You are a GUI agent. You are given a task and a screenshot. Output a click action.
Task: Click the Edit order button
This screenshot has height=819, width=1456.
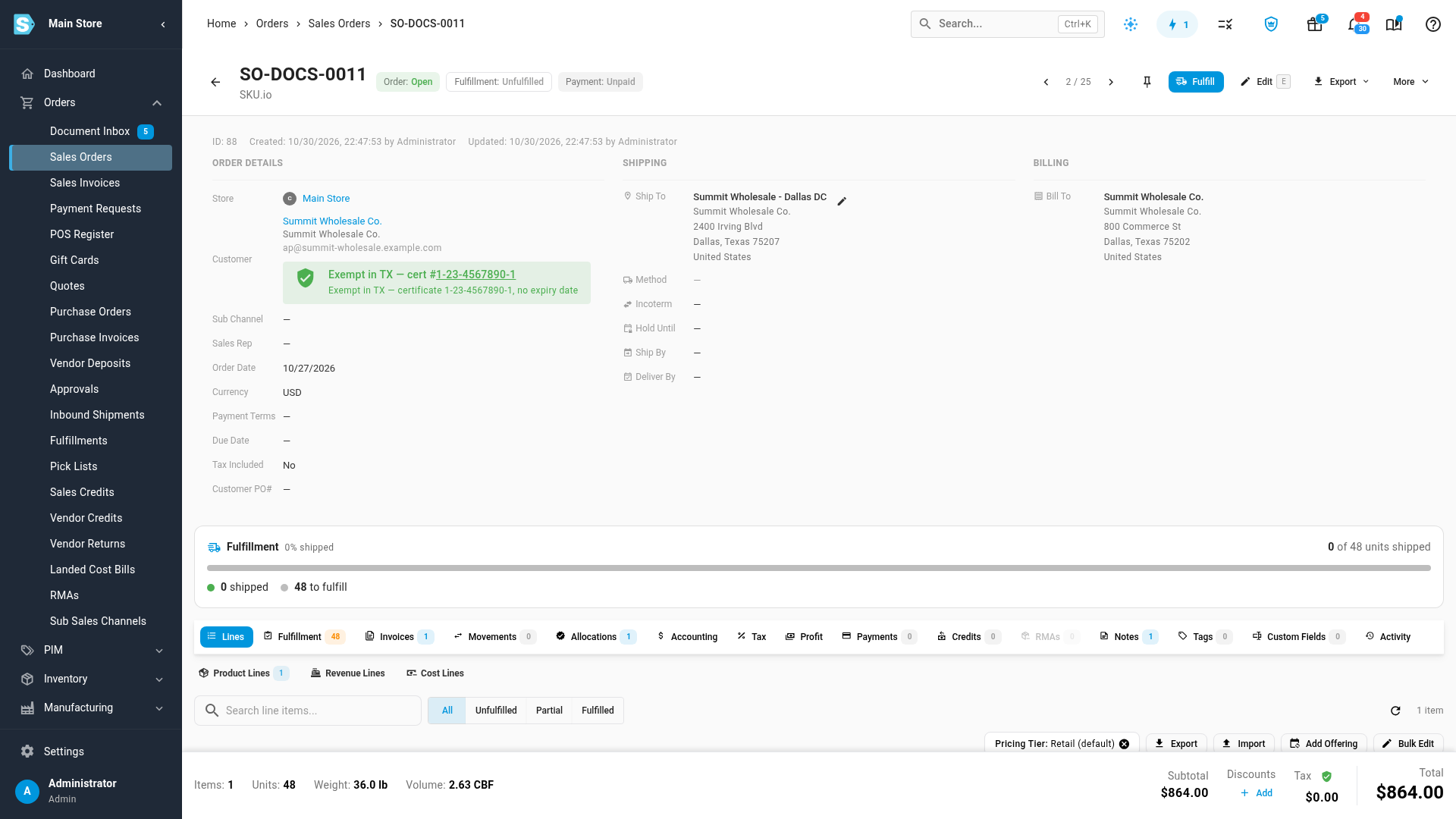(1265, 82)
